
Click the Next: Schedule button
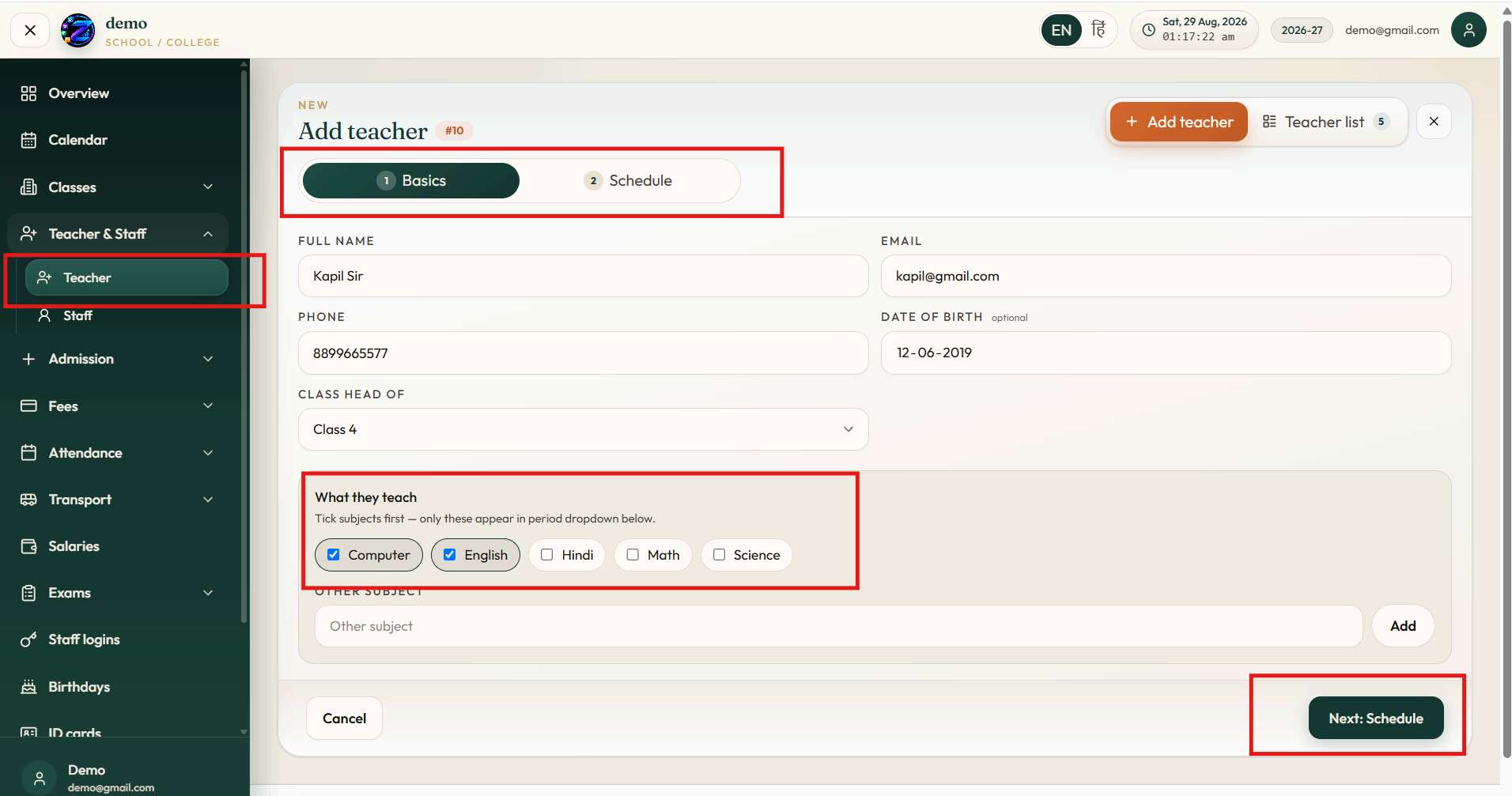click(1376, 719)
